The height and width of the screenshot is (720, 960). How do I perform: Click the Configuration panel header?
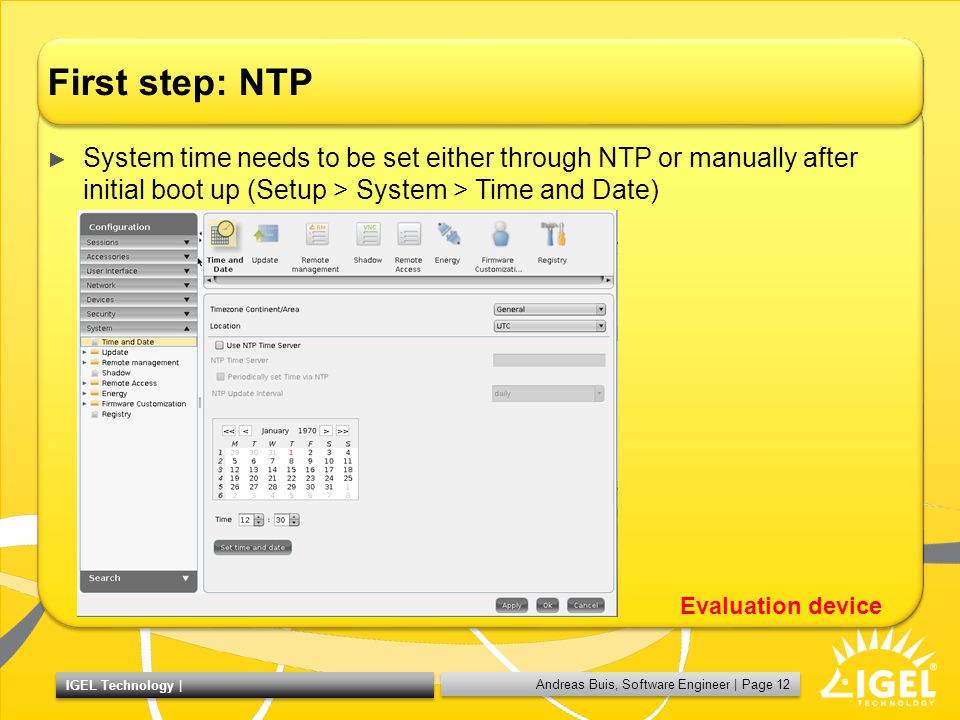[138, 226]
